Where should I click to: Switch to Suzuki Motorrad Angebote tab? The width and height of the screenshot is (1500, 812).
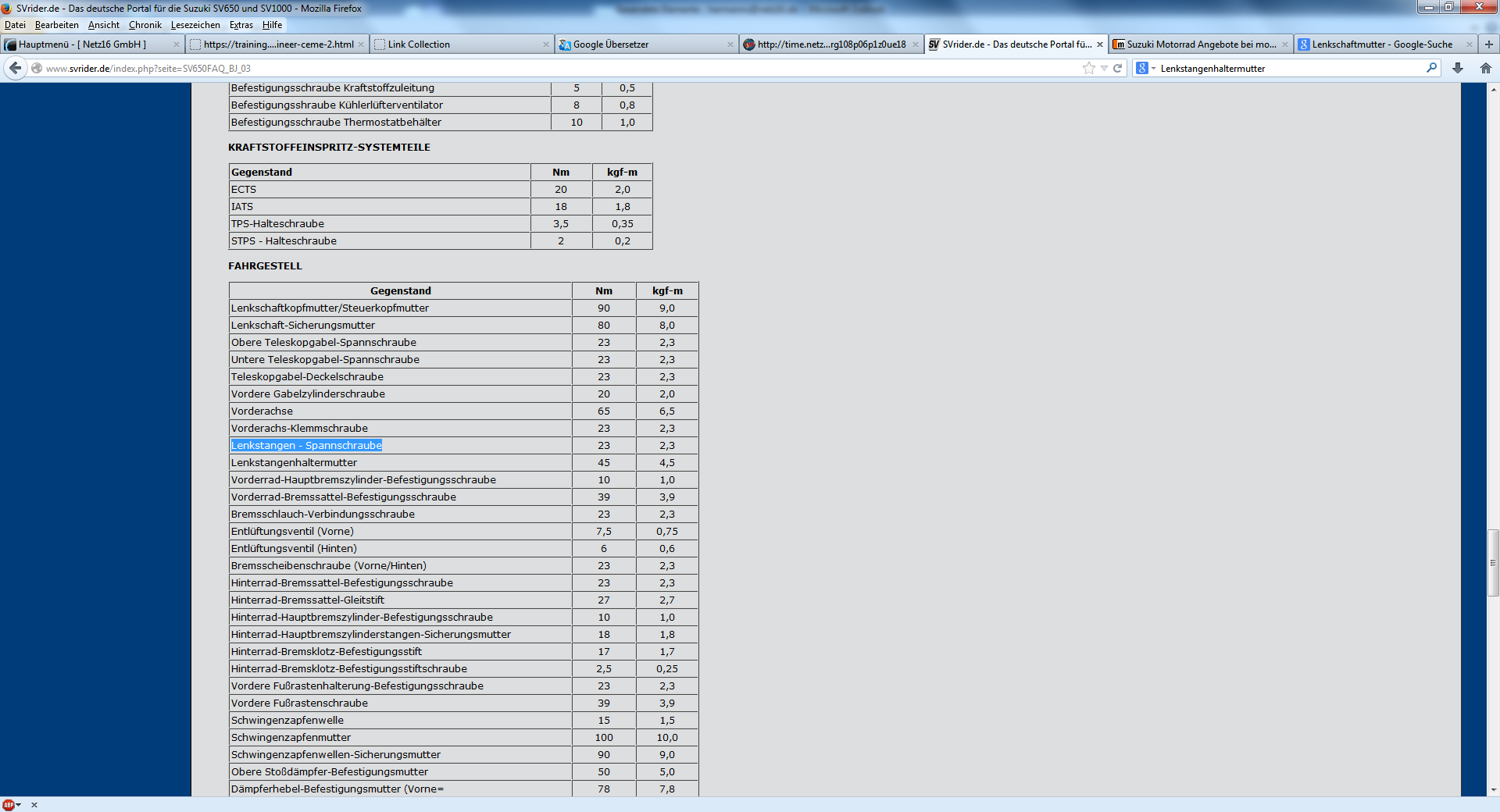tap(1199, 45)
